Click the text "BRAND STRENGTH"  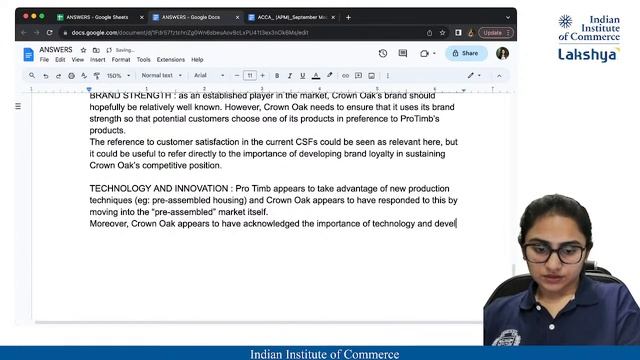[130, 96]
